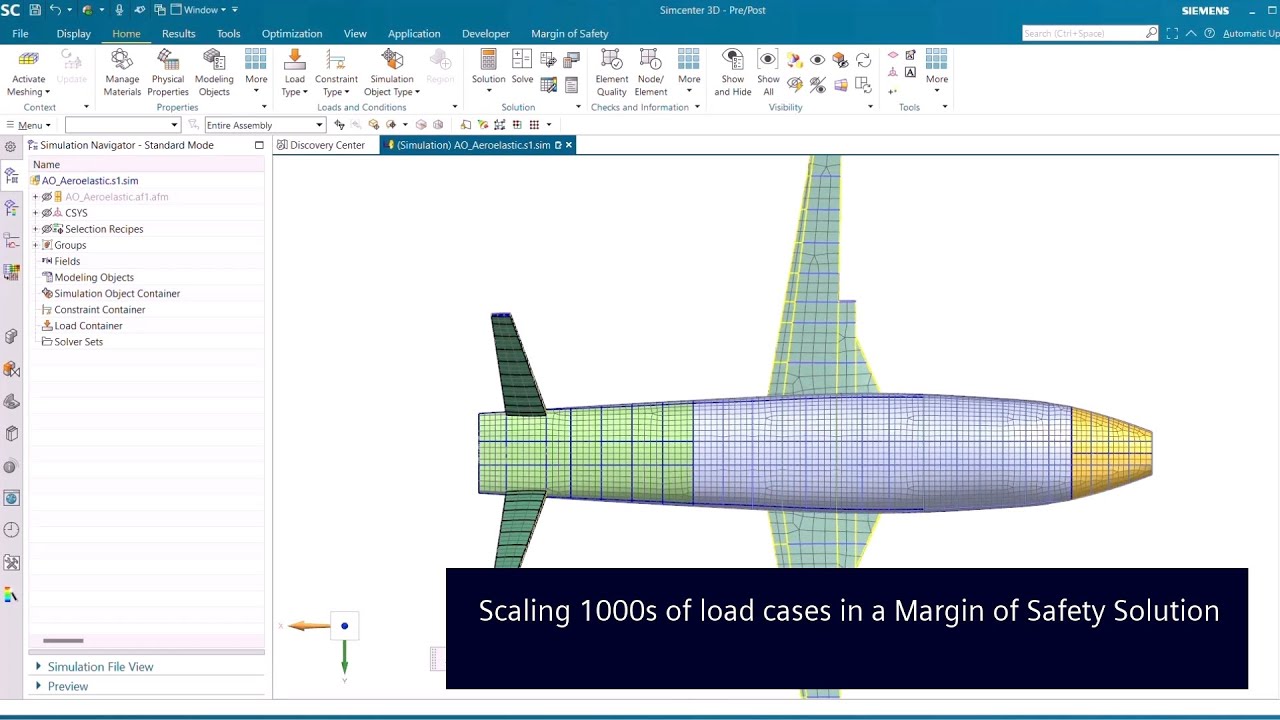This screenshot has width=1280, height=720.
Task: Toggle visibility of Selection Recipes
Action: click(x=46, y=229)
